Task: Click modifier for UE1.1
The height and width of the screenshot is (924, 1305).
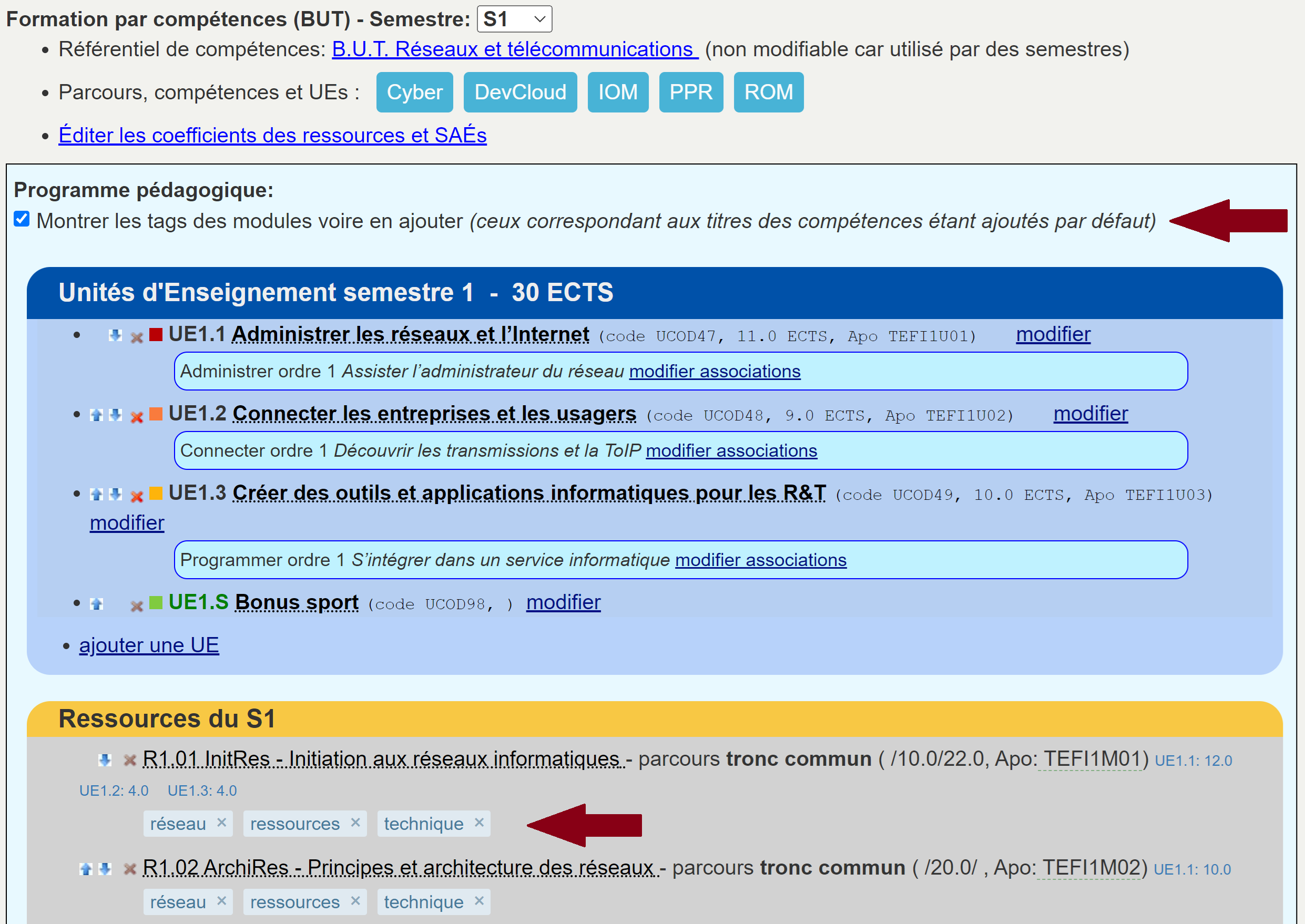Action: click(x=1053, y=335)
